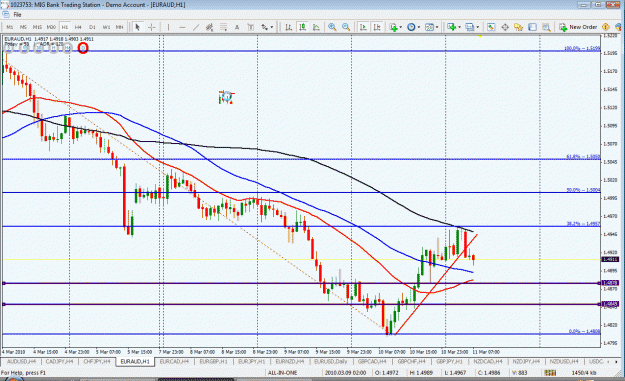
Task: Zoom out on the chart
Action: [346, 27]
